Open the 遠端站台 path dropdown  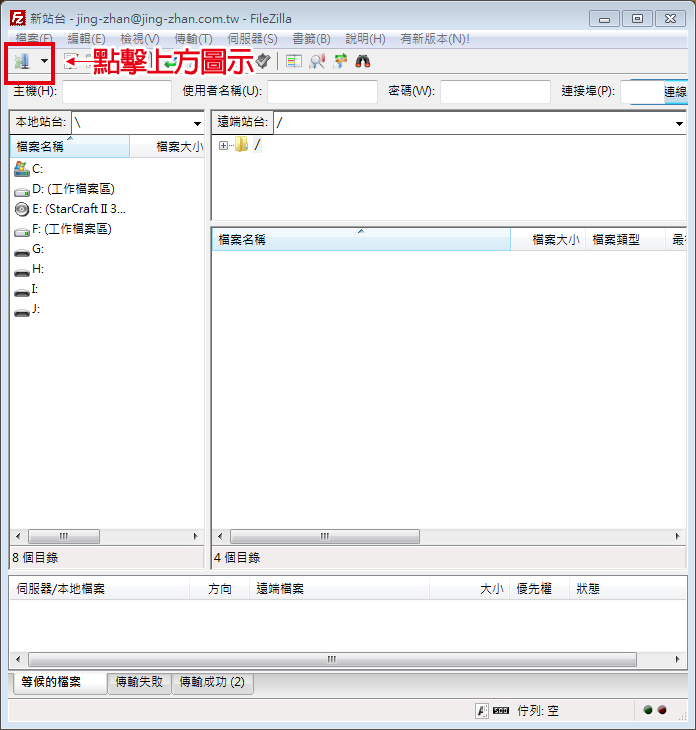point(679,123)
